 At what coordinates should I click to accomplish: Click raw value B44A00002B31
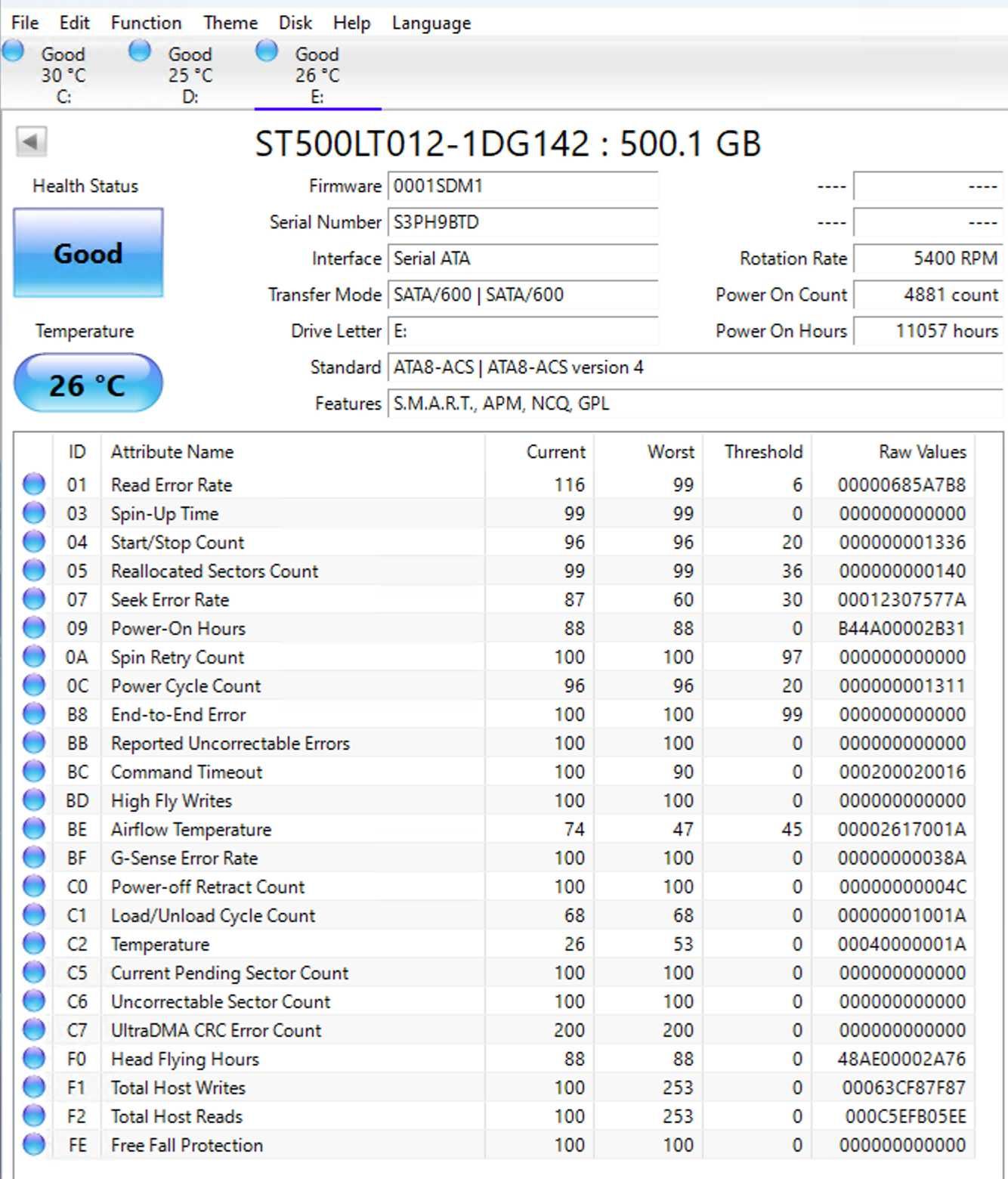901,628
